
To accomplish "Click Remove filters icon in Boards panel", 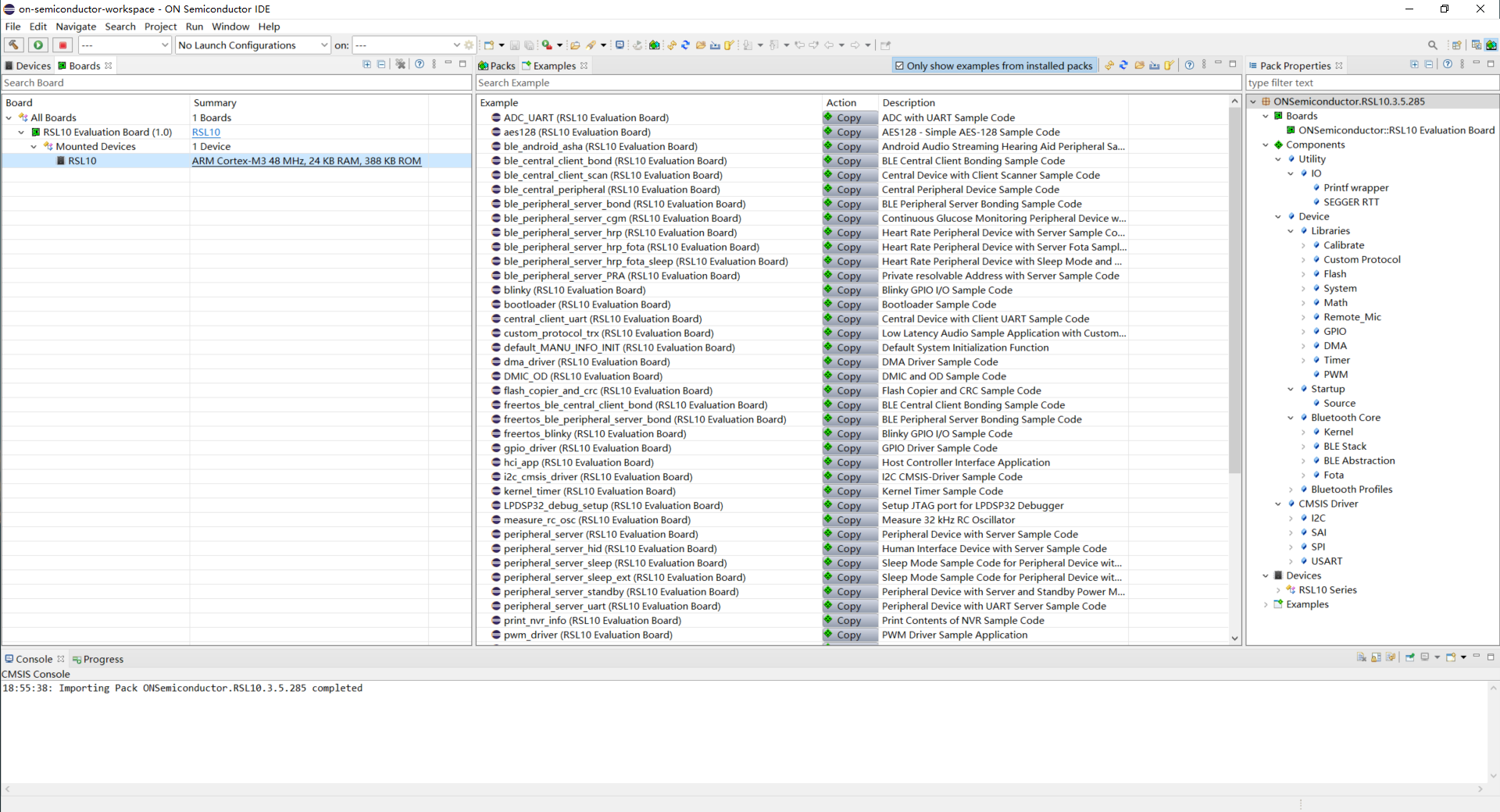I will click(401, 64).
